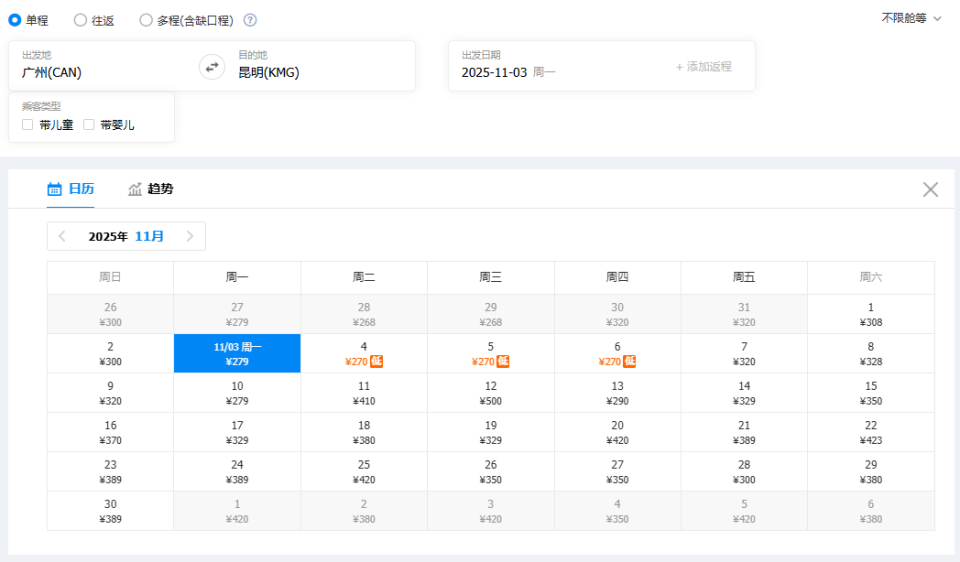Go to the next month arrow

190,236
